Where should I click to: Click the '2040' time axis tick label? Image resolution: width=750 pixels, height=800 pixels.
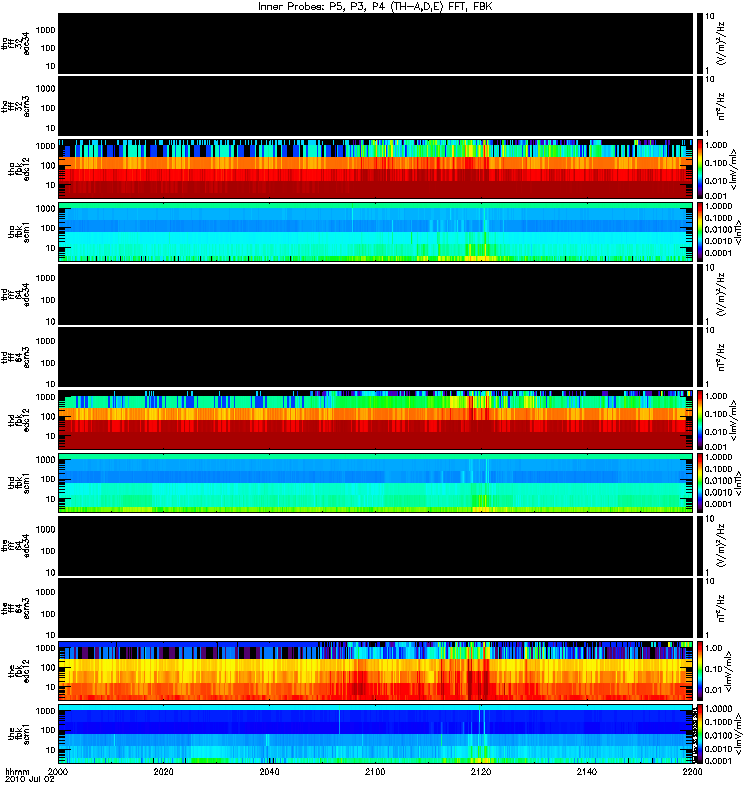pyautogui.click(x=269, y=771)
